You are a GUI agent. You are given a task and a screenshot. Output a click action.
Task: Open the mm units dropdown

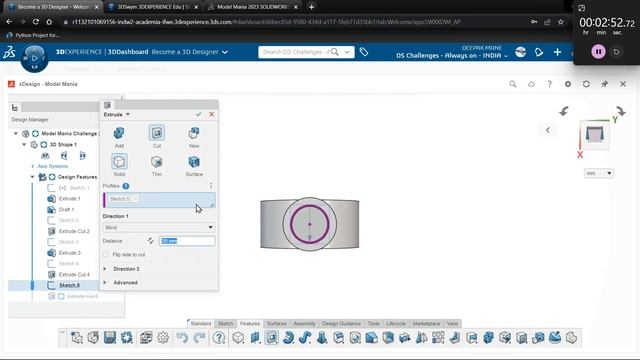click(x=599, y=173)
